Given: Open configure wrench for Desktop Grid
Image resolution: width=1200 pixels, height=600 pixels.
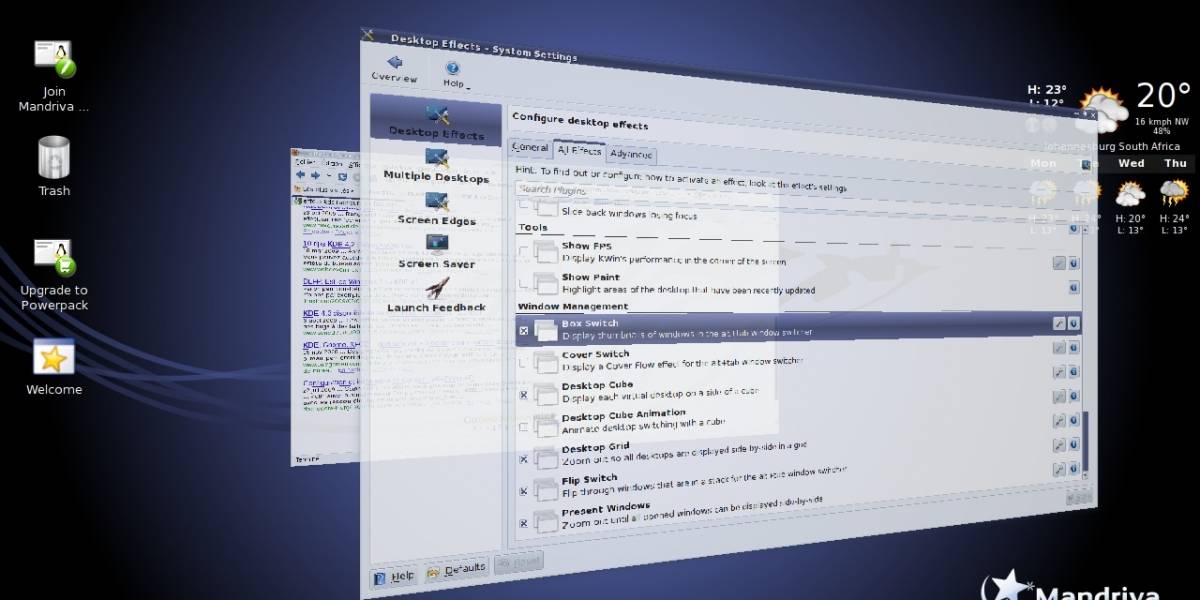Looking at the screenshot, I should tap(1059, 422).
